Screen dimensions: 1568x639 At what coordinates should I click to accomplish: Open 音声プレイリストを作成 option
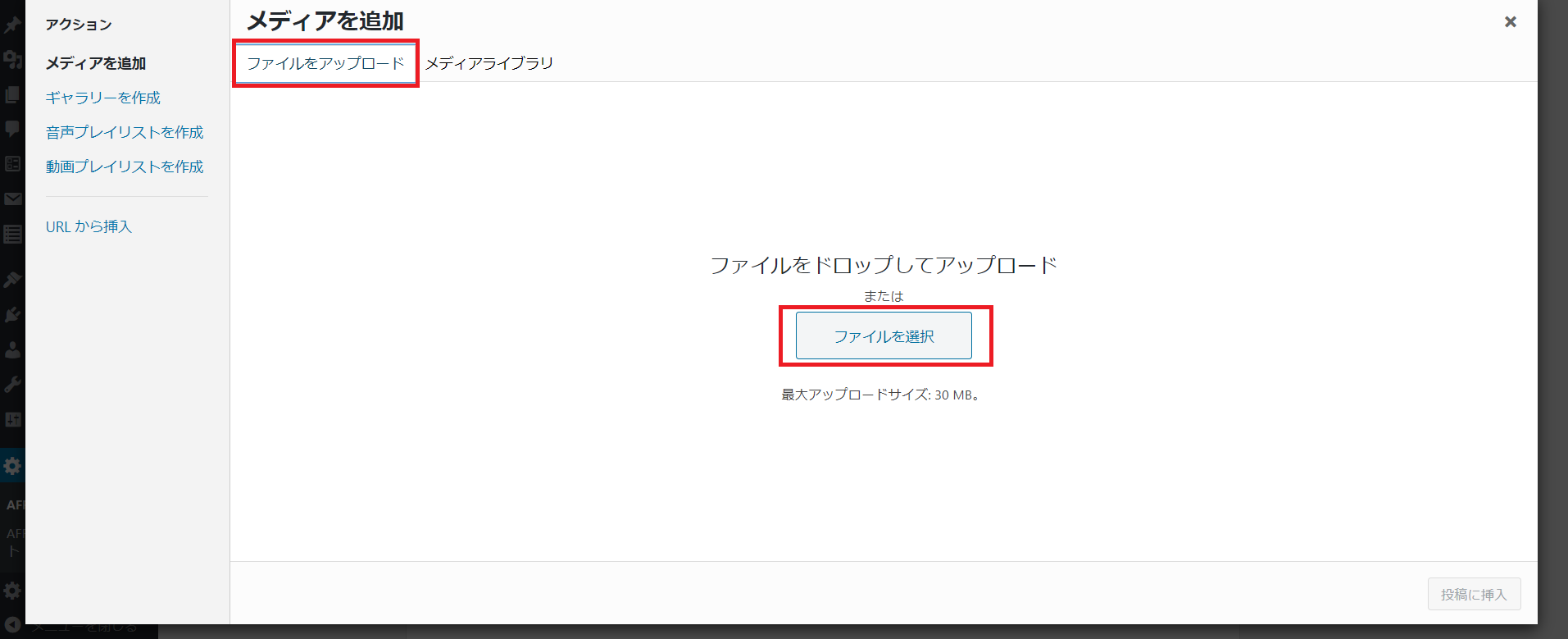pyautogui.click(x=125, y=132)
